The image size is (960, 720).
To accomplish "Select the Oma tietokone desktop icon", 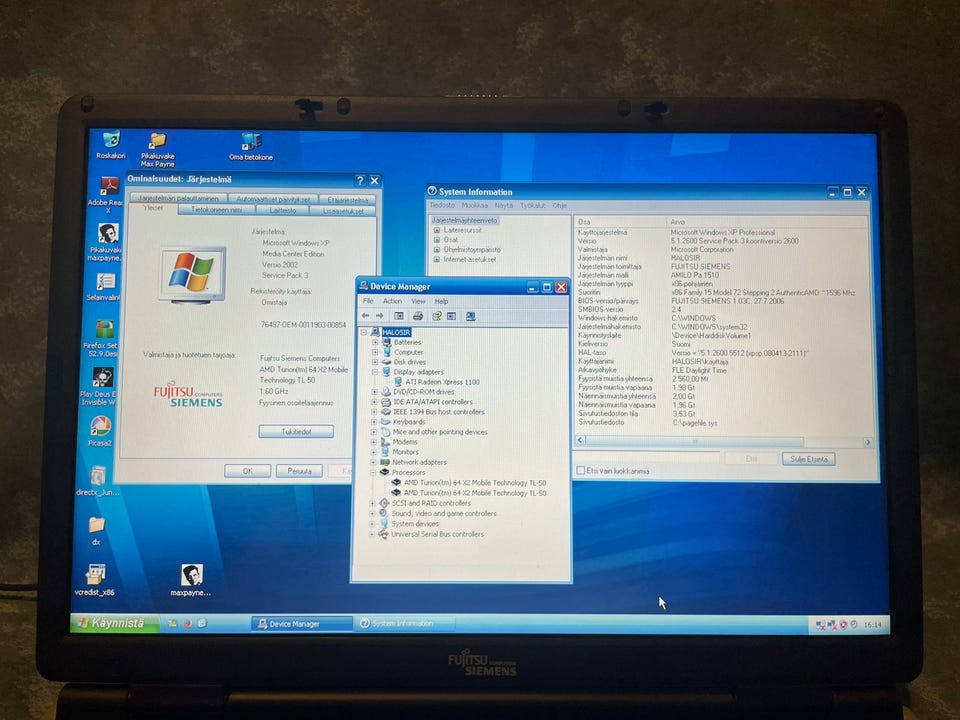I will coord(251,146).
